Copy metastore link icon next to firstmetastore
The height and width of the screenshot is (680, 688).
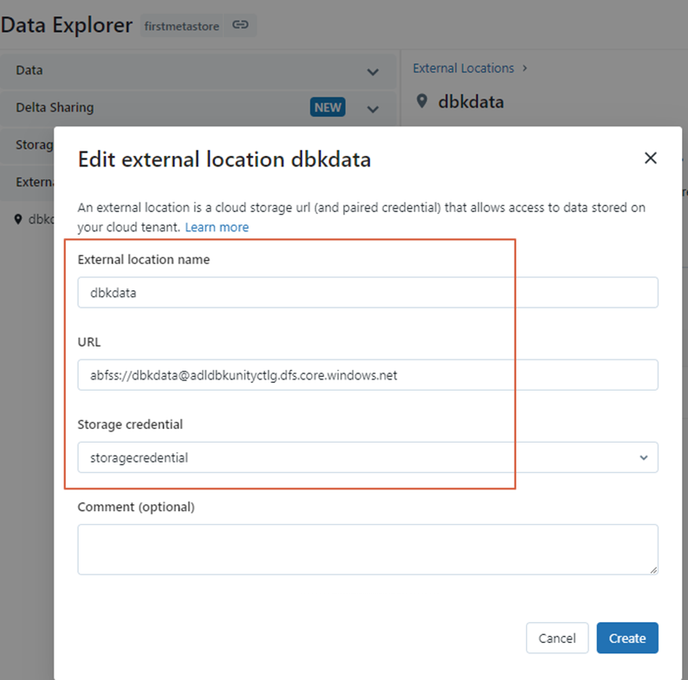coord(240,25)
